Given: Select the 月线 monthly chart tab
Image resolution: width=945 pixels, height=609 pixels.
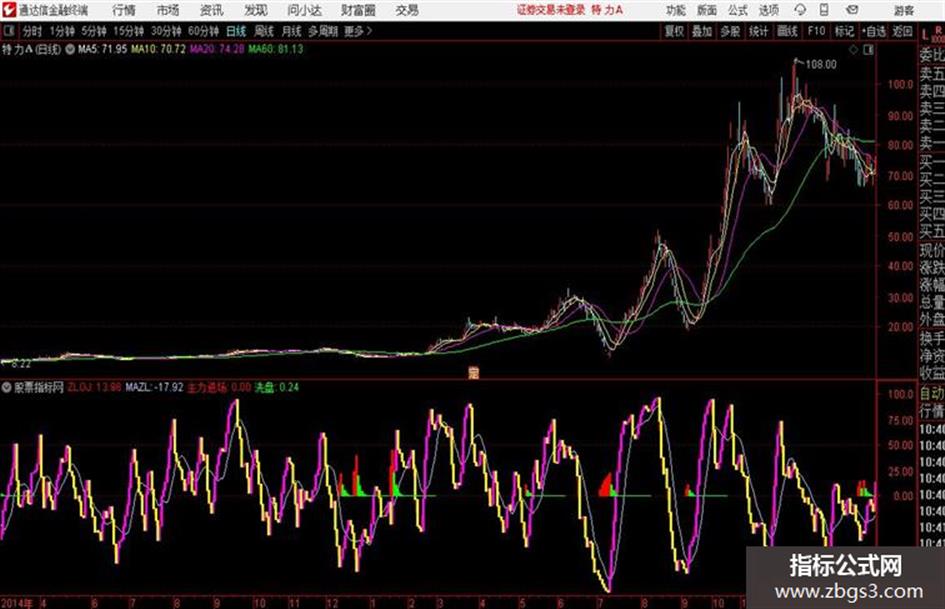Looking at the screenshot, I should click(x=291, y=31).
